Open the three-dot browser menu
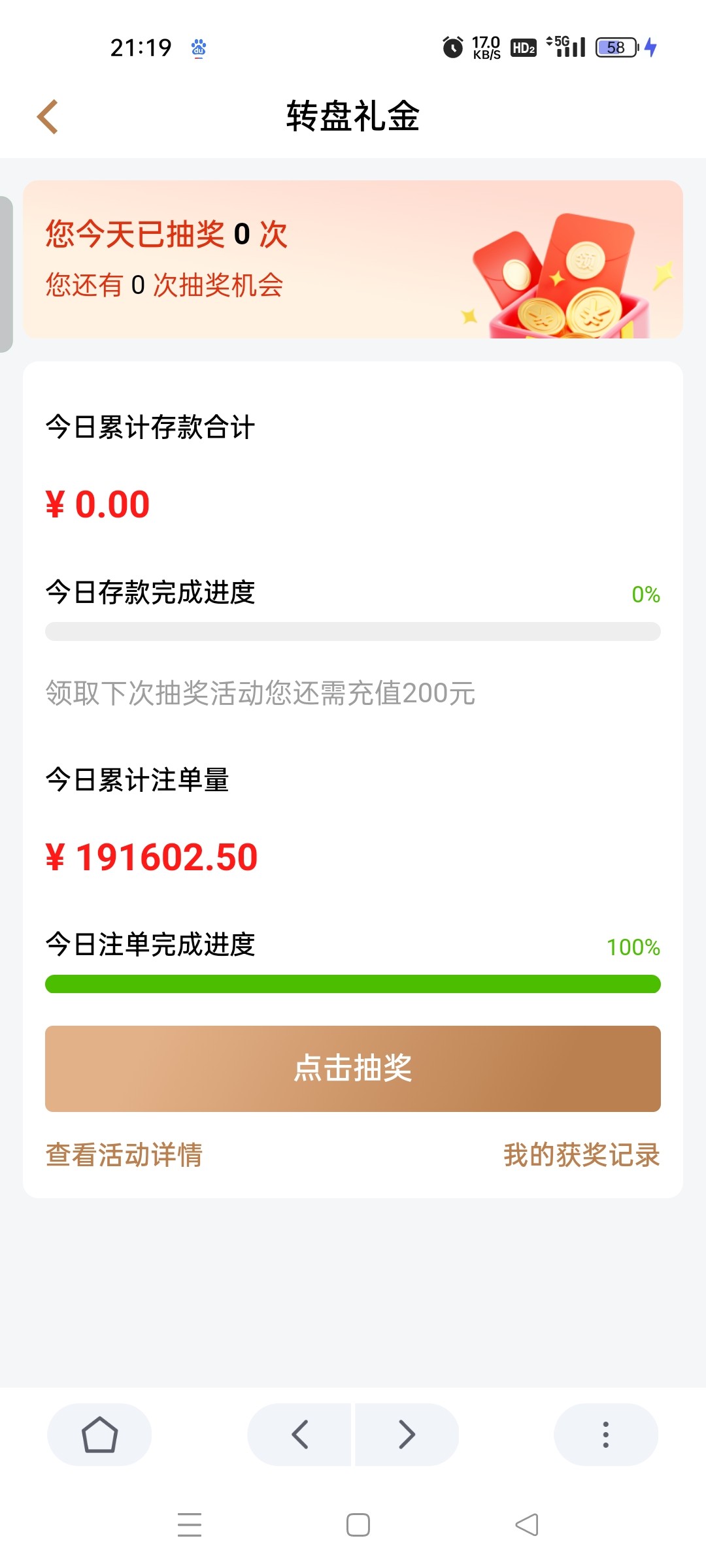Viewport: 706px width, 1568px height. click(x=605, y=1434)
